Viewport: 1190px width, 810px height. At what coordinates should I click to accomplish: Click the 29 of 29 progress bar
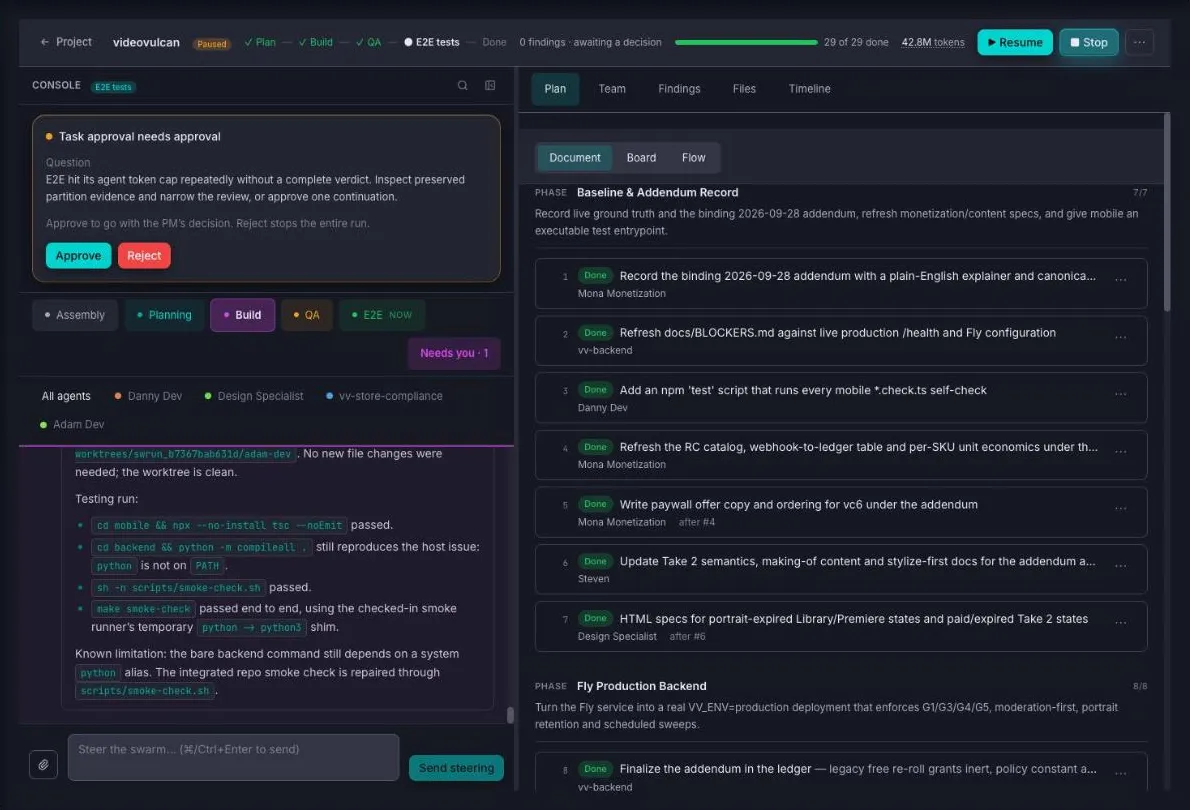click(745, 42)
